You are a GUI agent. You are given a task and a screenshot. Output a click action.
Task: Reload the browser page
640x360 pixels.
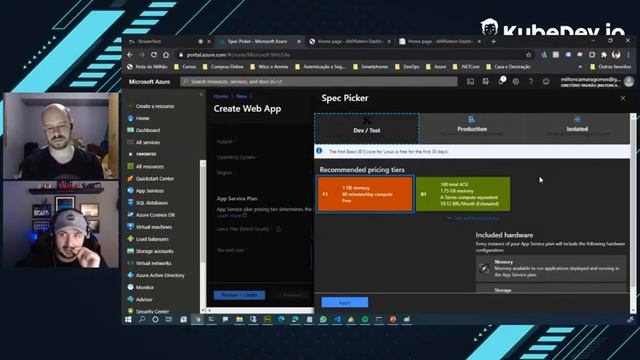coord(153,54)
